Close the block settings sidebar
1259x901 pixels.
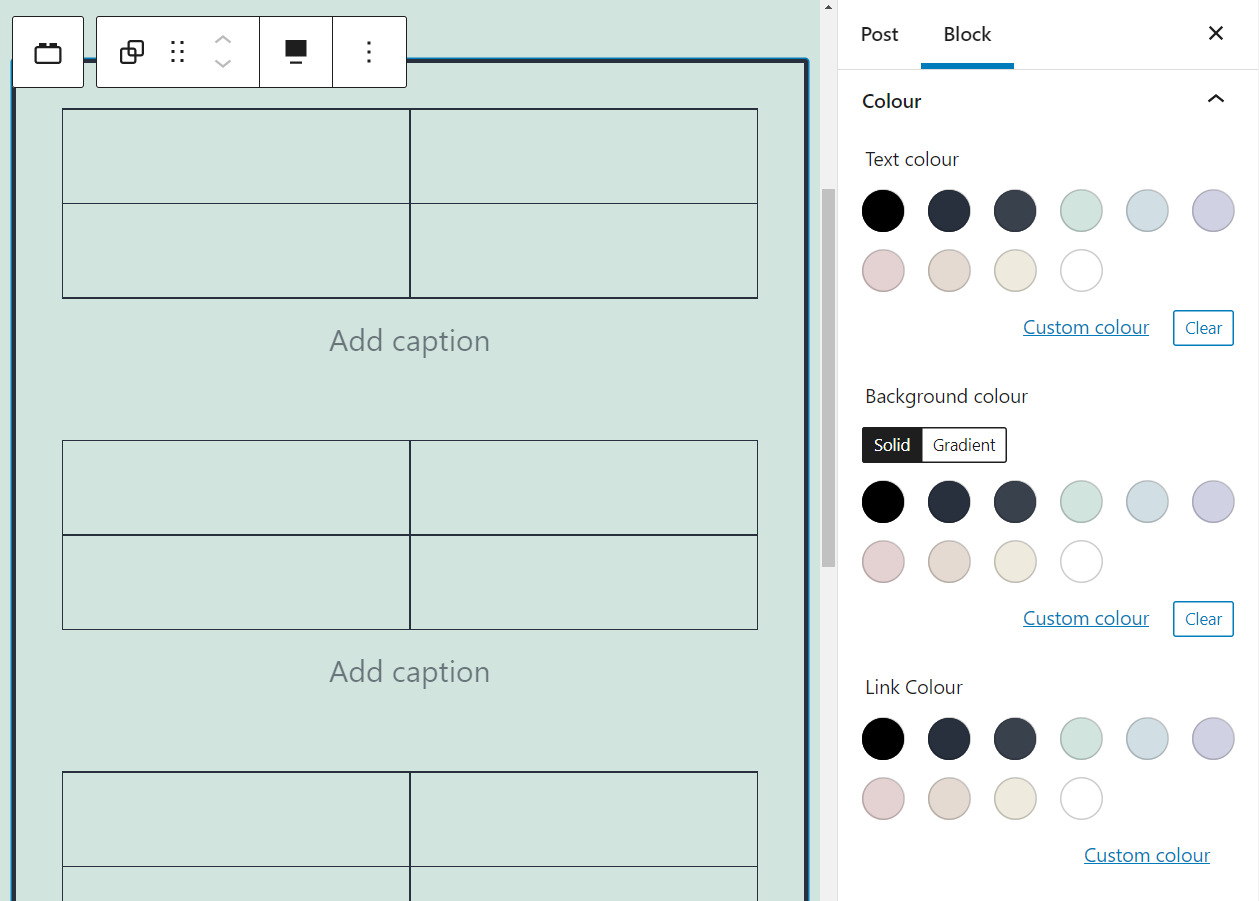point(1216,33)
